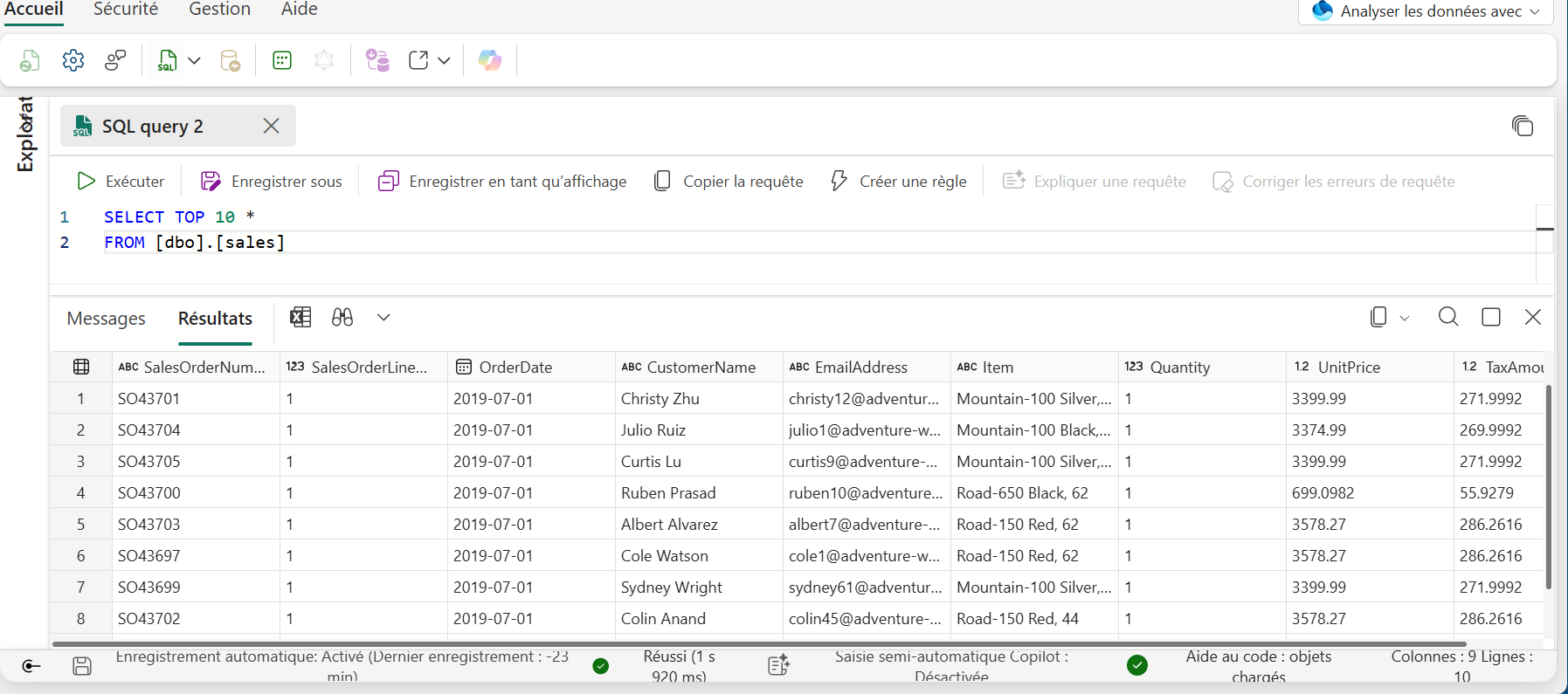The image size is (1568, 694).
Task: Click the Excel export icon in results
Action: (300, 317)
